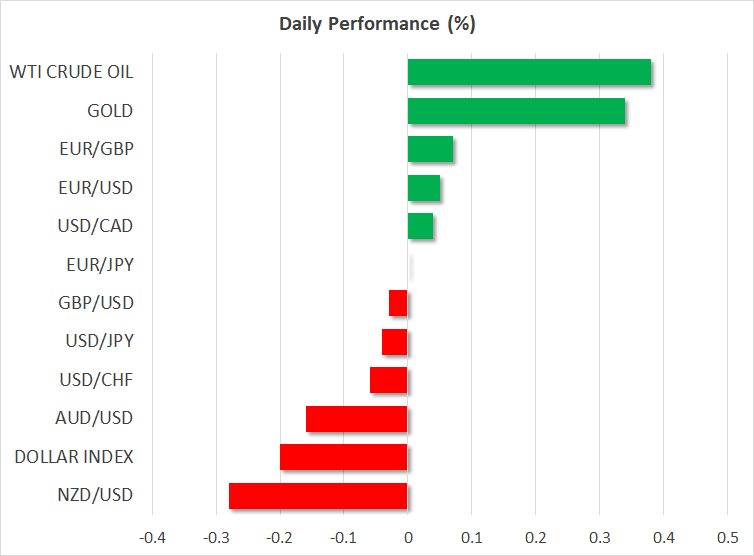This screenshot has height=556, width=754.
Task: Click the 0 tick label on x-axis
Action: pyautogui.click(x=407, y=536)
